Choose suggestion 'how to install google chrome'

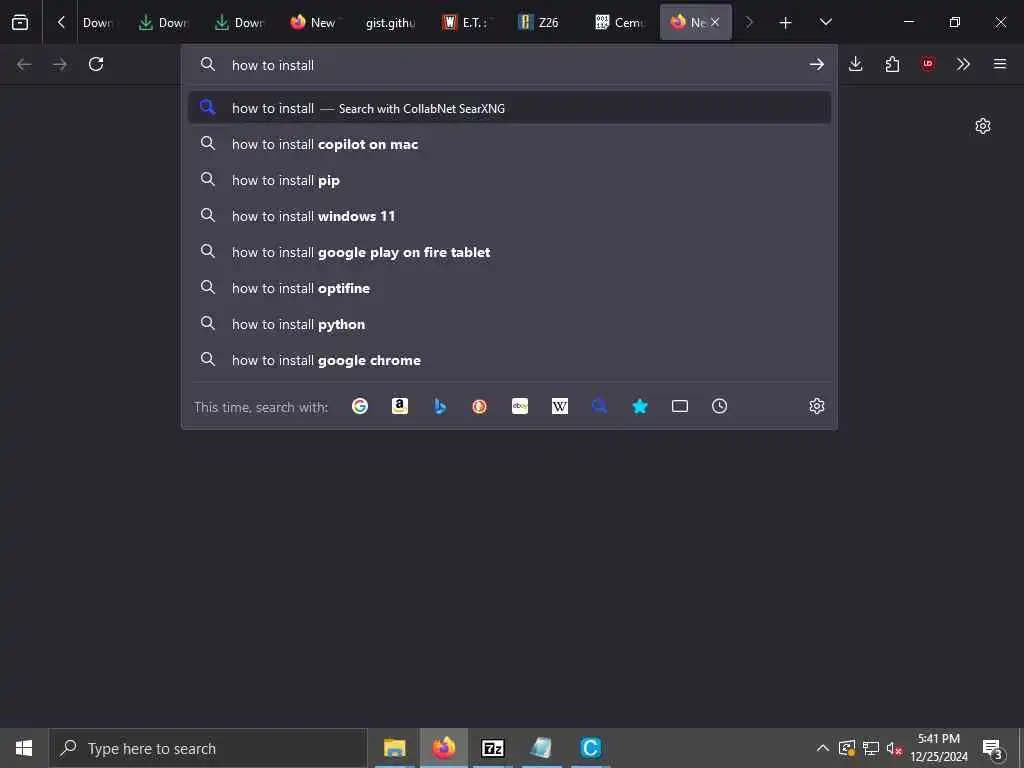pyautogui.click(x=509, y=360)
